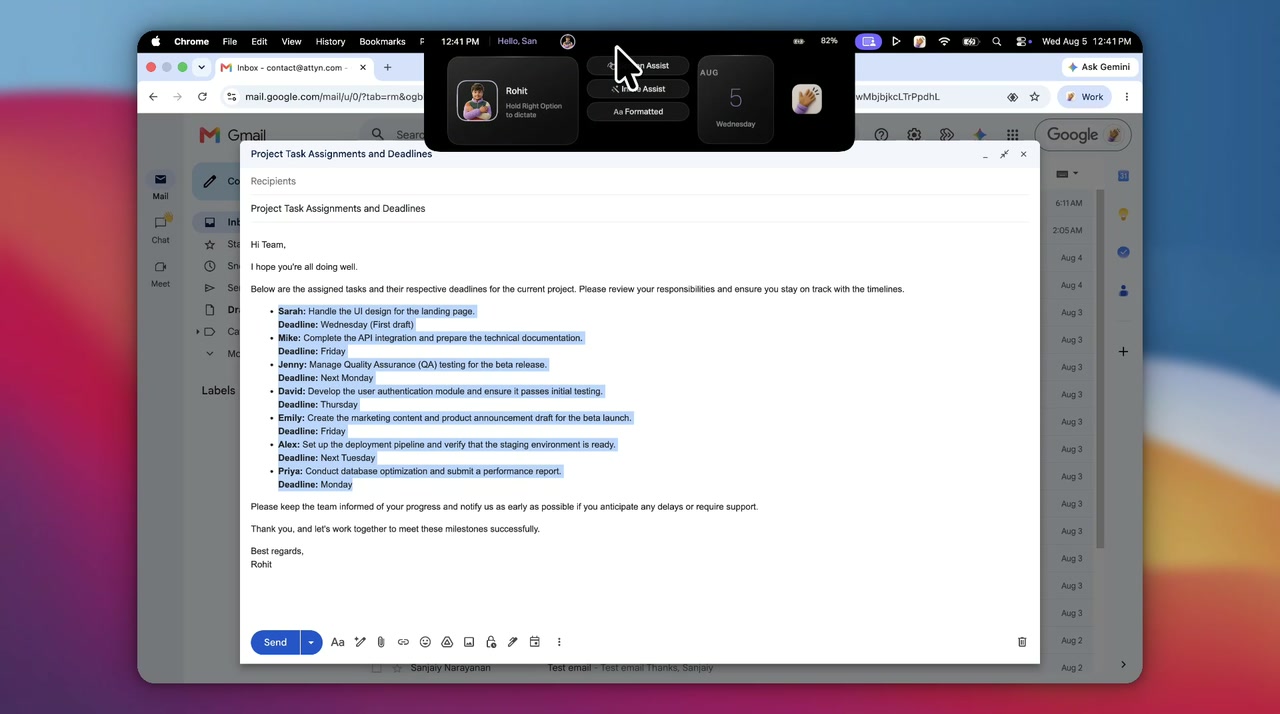The image size is (1280, 714).
Task: Open formatting options in compose toolbar
Action: tap(338, 642)
